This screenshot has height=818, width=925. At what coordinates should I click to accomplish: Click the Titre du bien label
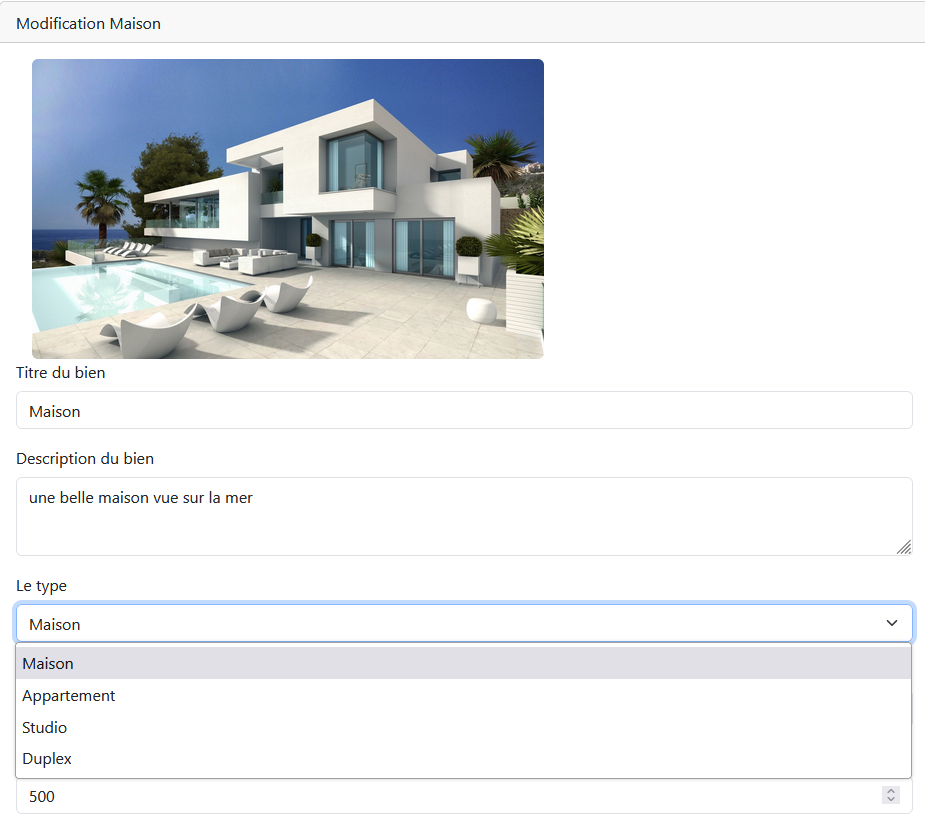[61, 373]
